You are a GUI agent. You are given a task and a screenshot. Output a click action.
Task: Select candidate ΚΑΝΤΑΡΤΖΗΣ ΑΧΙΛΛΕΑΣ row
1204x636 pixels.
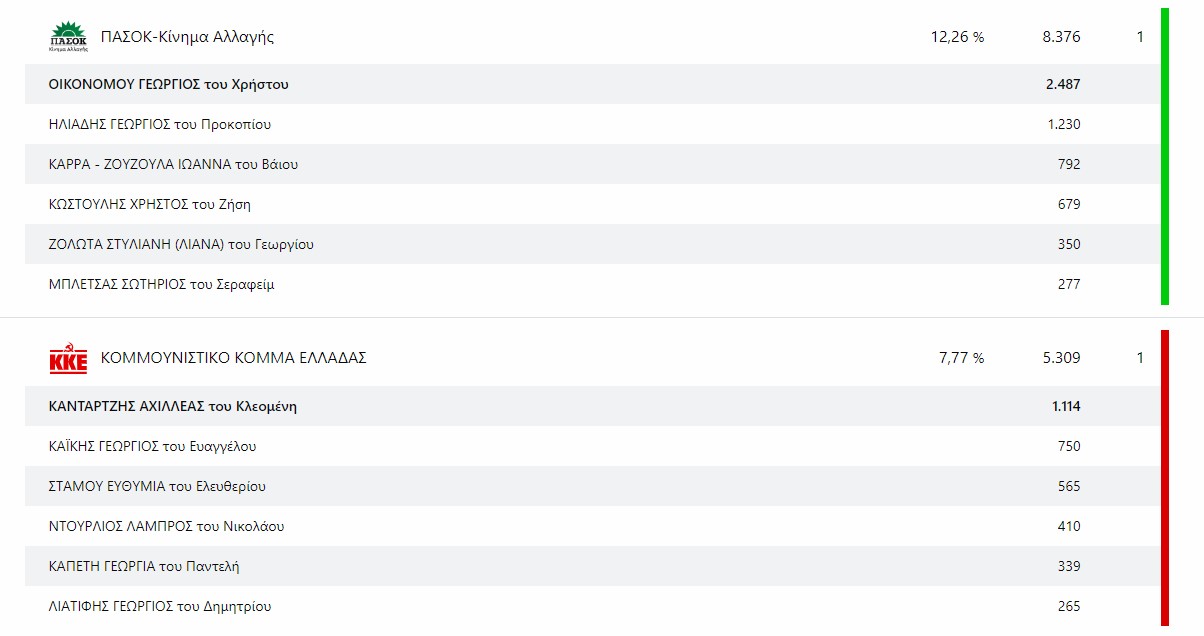pos(592,406)
